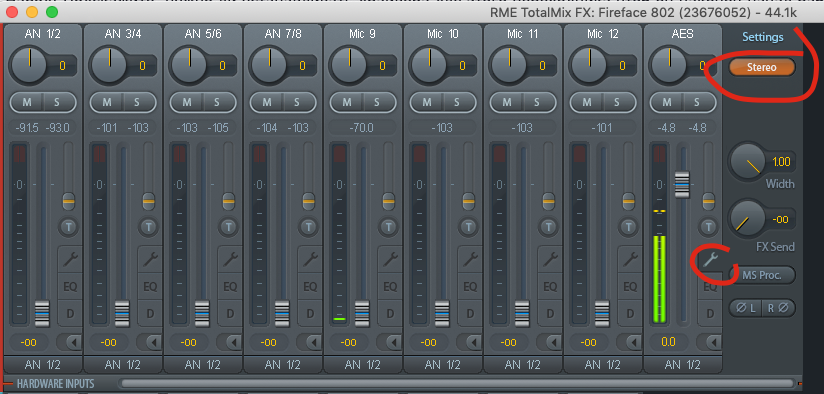Open routing arrow on Mic 12 channel
Image resolution: width=824 pixels, height=394 pixels.
[628, 343]
